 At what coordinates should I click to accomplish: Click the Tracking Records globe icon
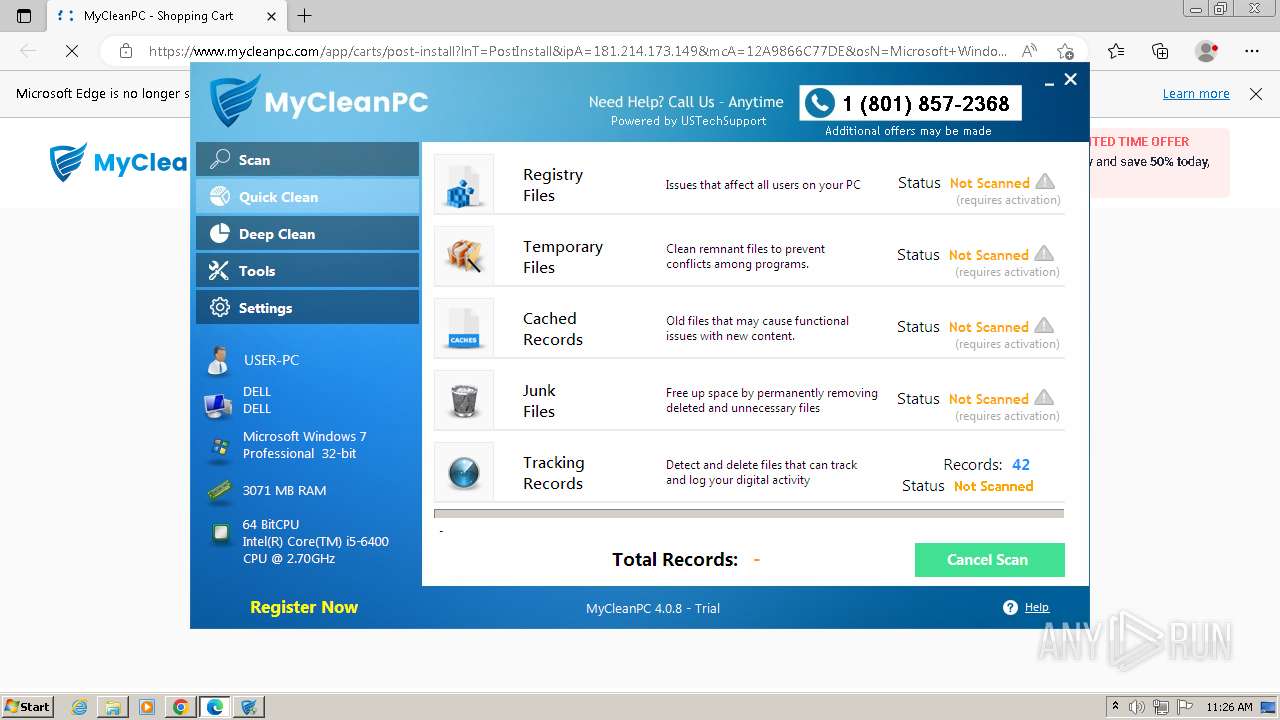coord(464,472)
